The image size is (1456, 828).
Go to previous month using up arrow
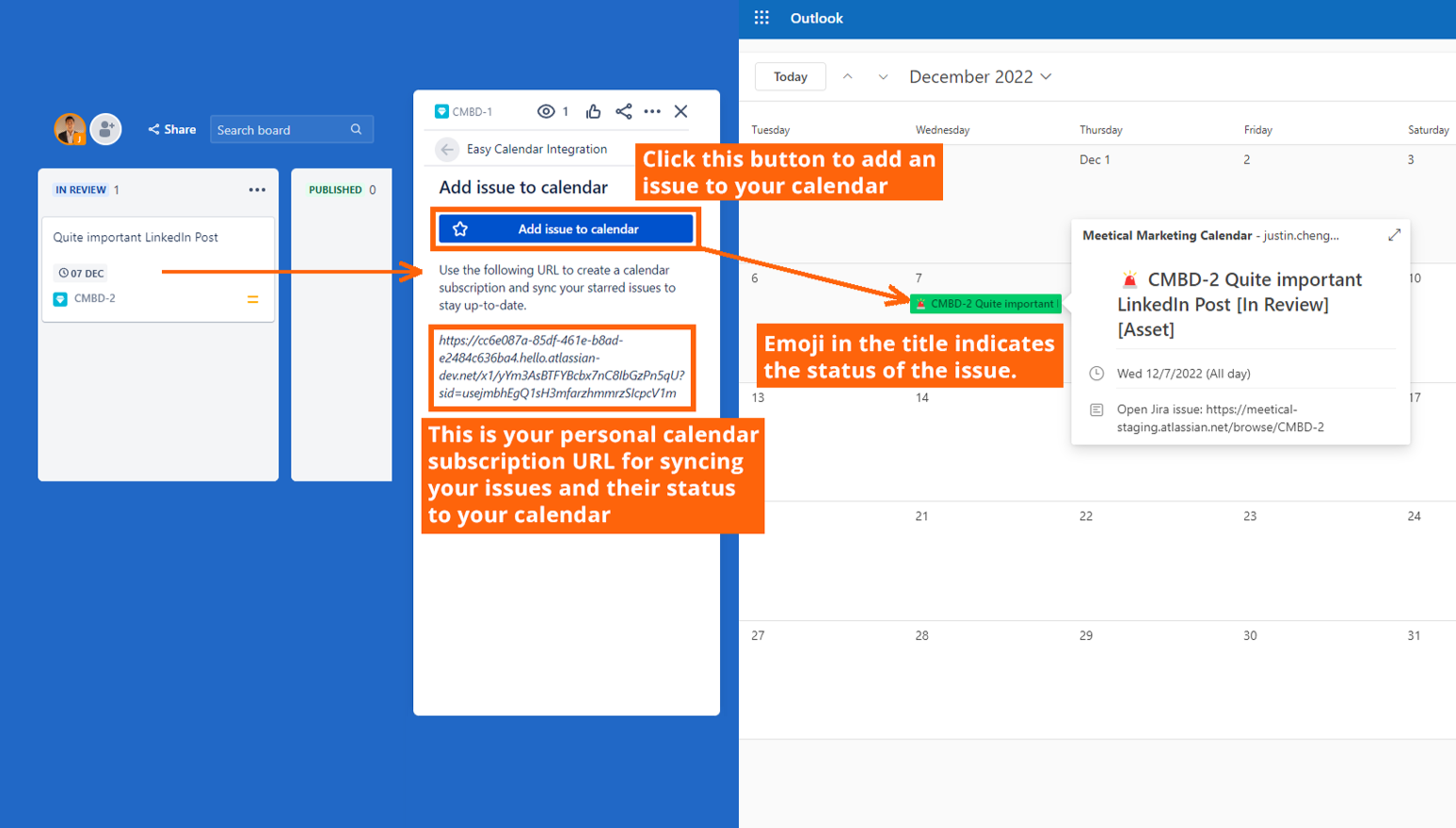pyautogui.click(x=848, y=76)
